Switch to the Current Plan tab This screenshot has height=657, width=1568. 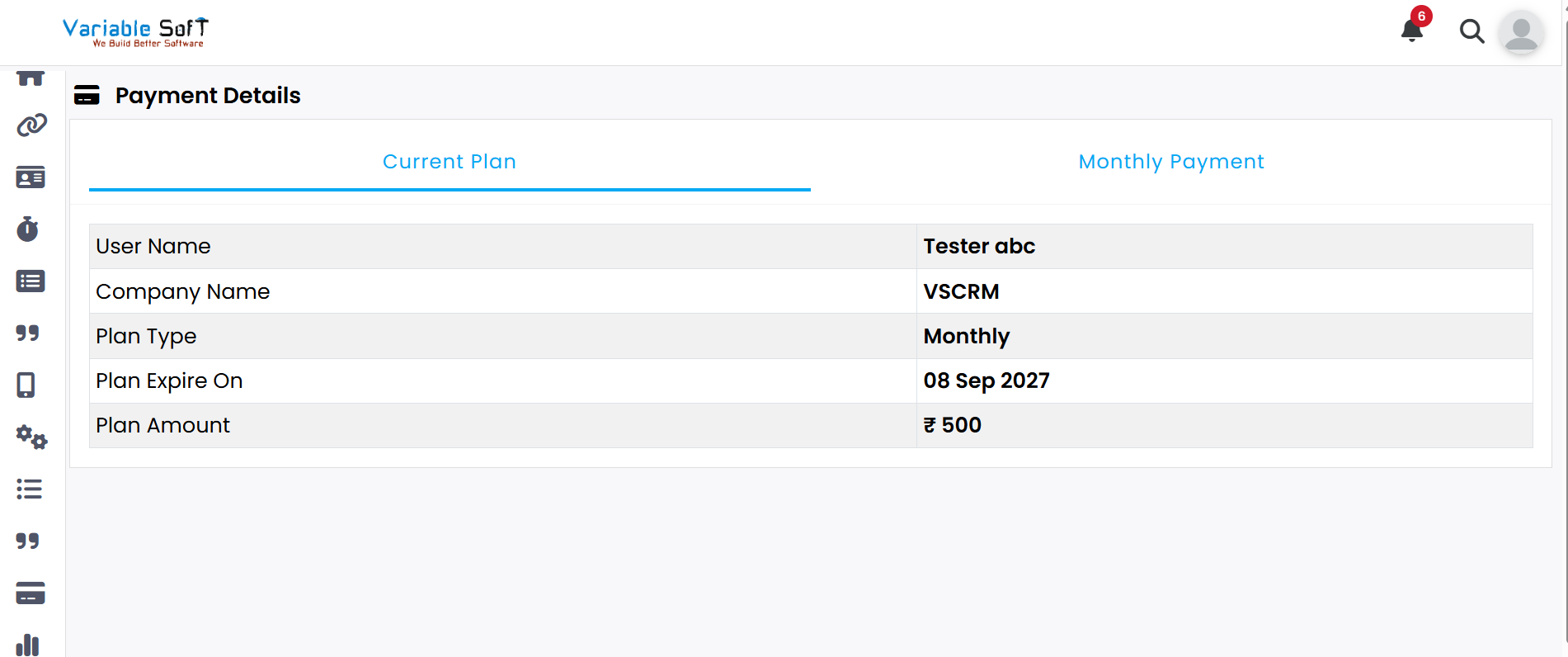coord(450,162)
